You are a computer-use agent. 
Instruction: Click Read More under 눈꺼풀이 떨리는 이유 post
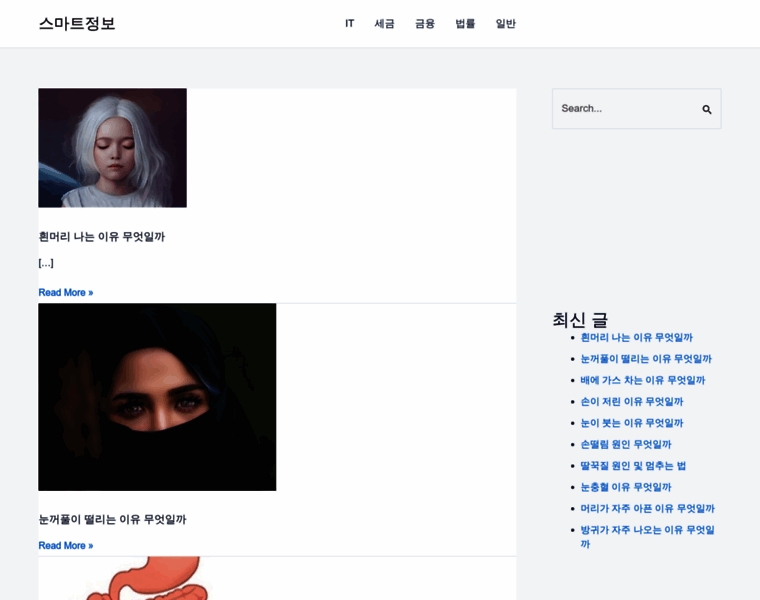pyautogui.click(x=65, y=545)
